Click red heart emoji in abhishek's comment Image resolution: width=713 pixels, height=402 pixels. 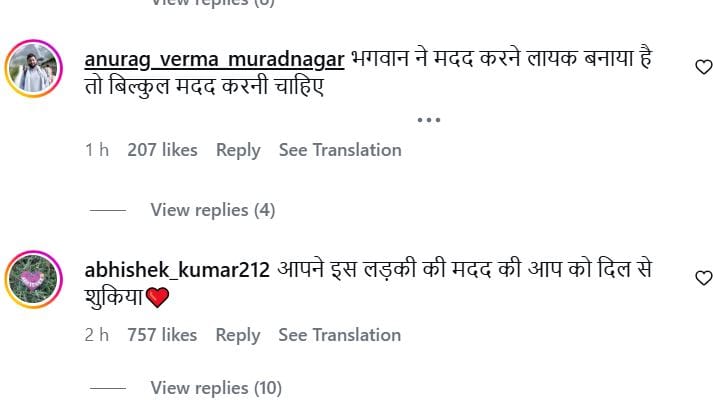pyautogui.click(x=158, y=297)
